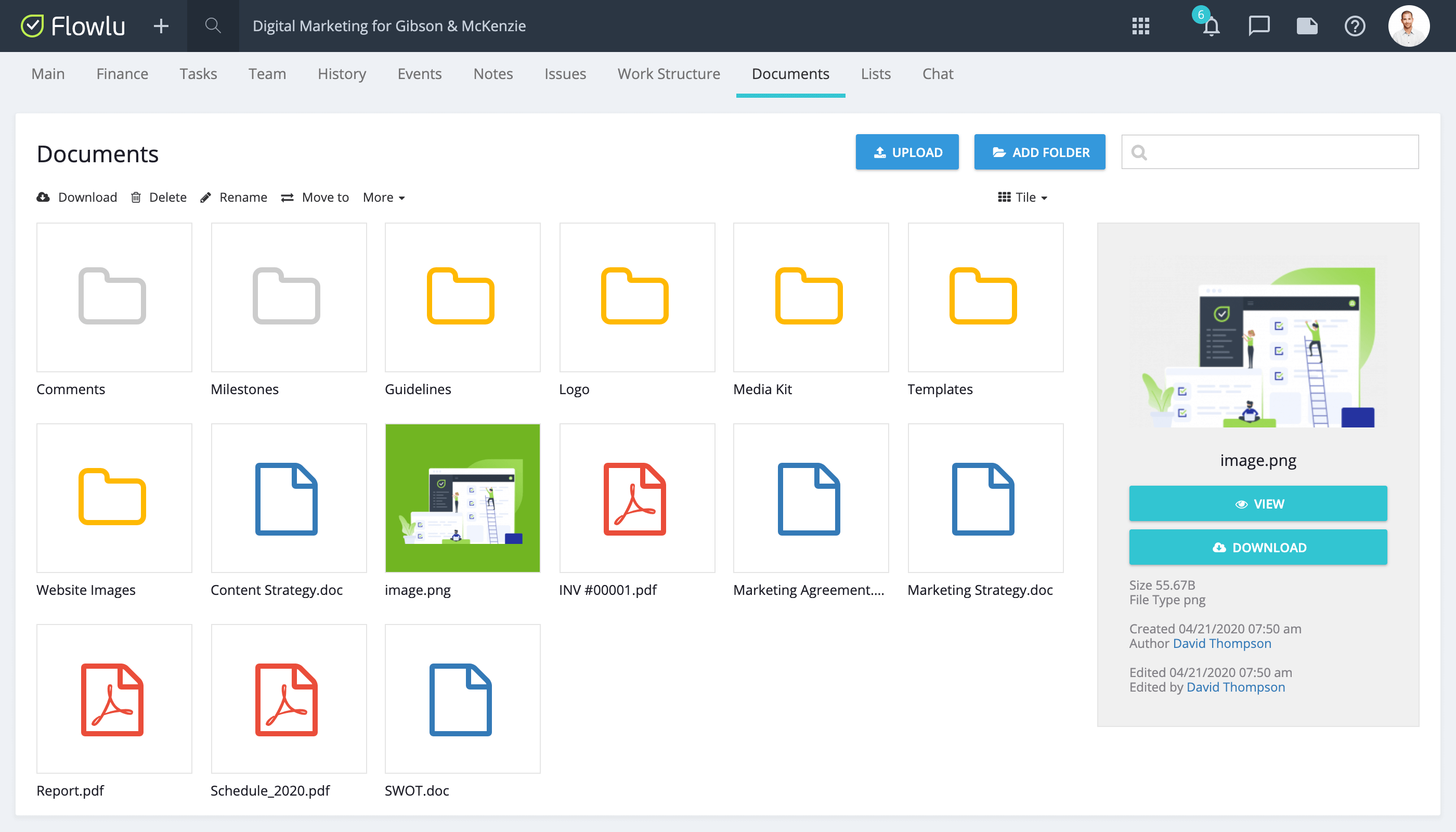Open the Move to icon
This screenshot has width=1456, height=832.
(x=288, y=197)
